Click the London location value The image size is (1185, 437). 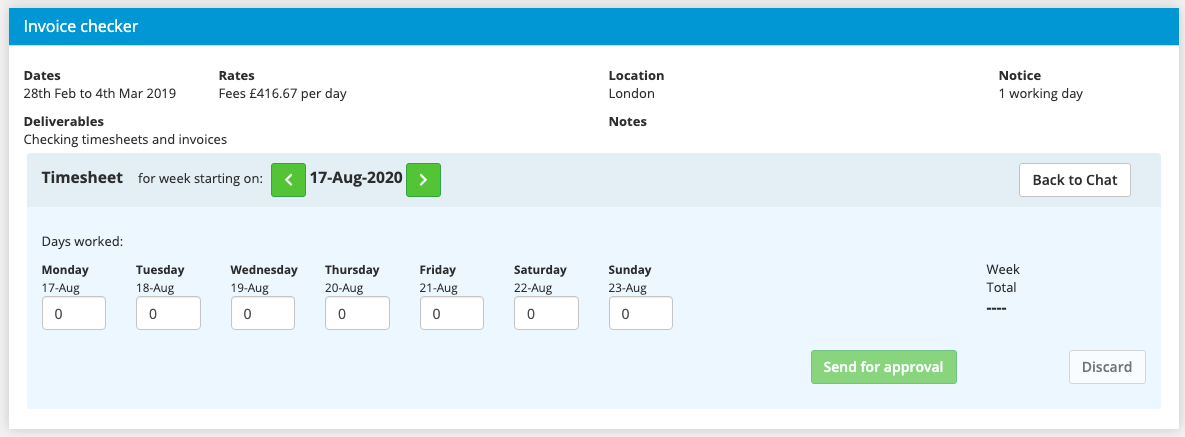pos(631,94)
